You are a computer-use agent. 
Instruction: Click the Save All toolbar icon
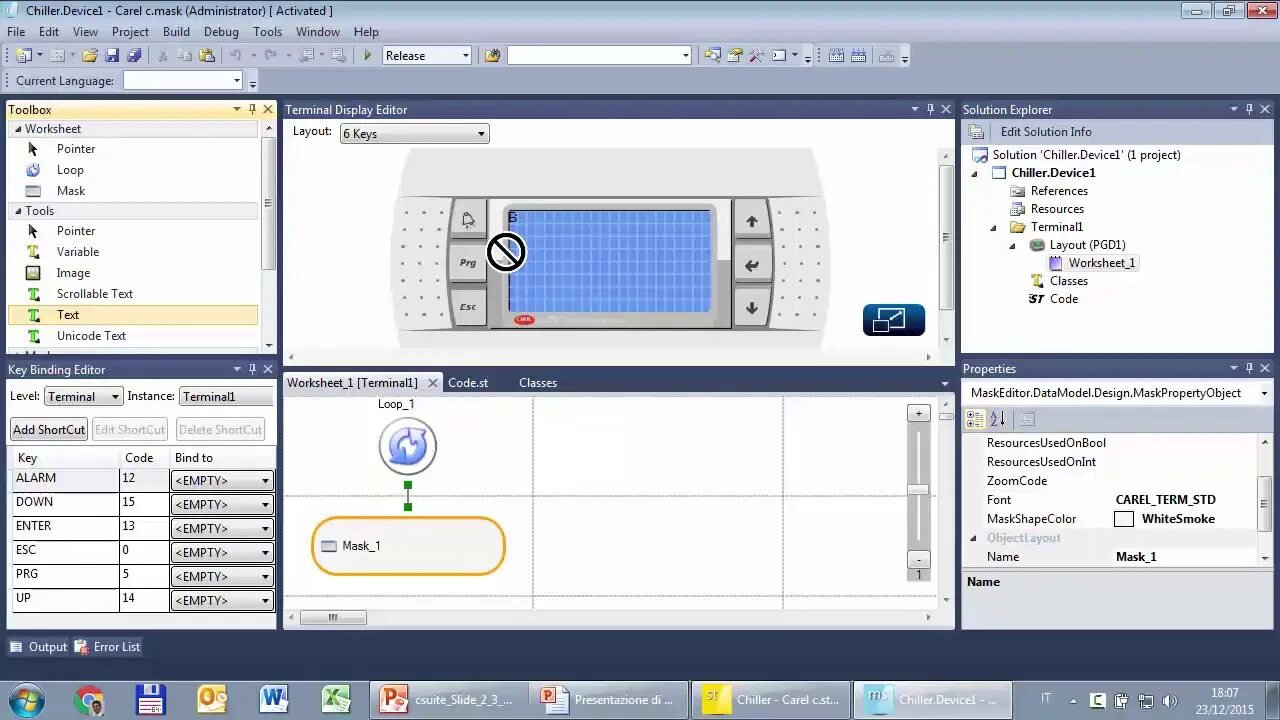[134, 56]
